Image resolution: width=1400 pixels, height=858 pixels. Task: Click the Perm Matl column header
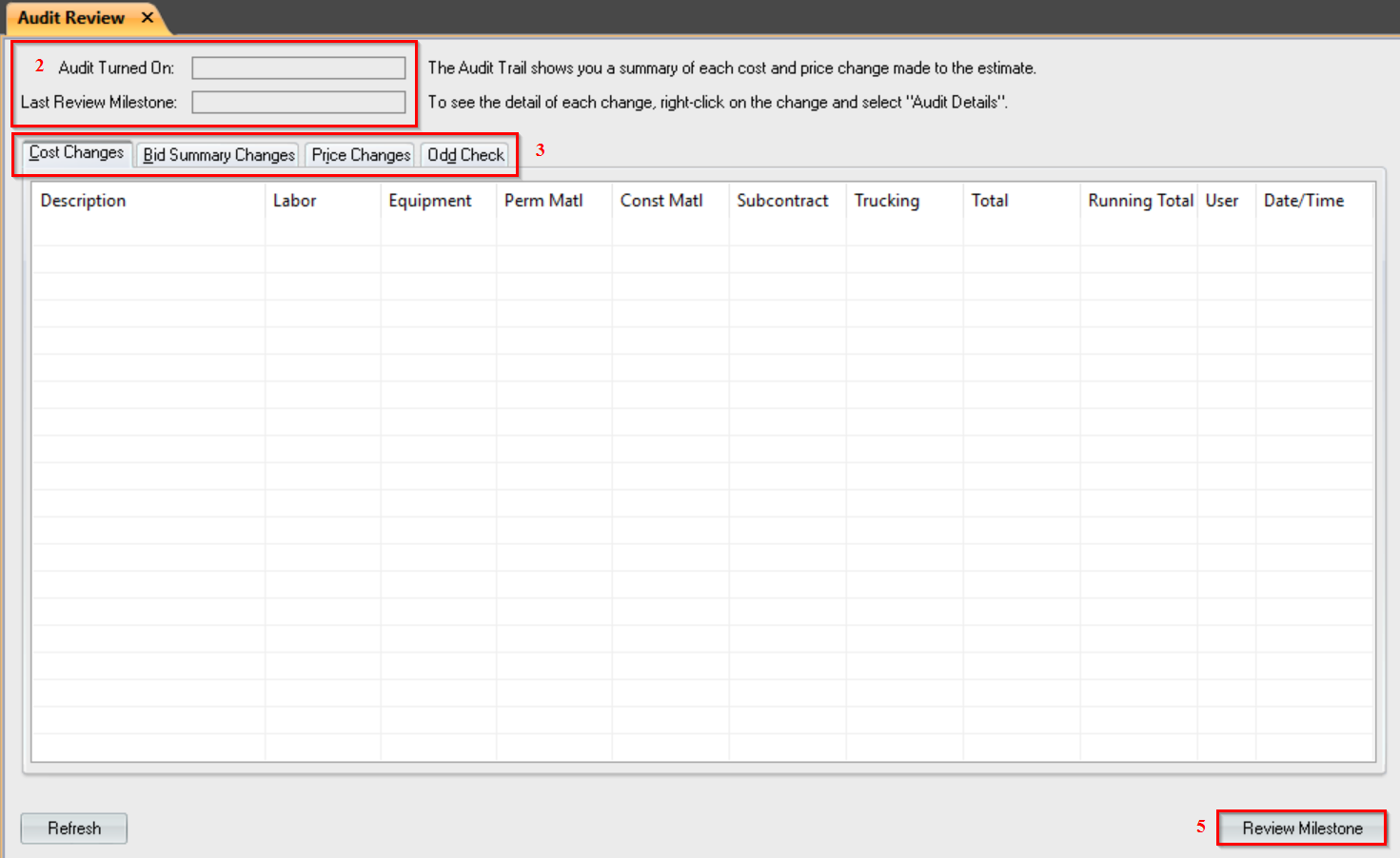click(x=555, y=201)
